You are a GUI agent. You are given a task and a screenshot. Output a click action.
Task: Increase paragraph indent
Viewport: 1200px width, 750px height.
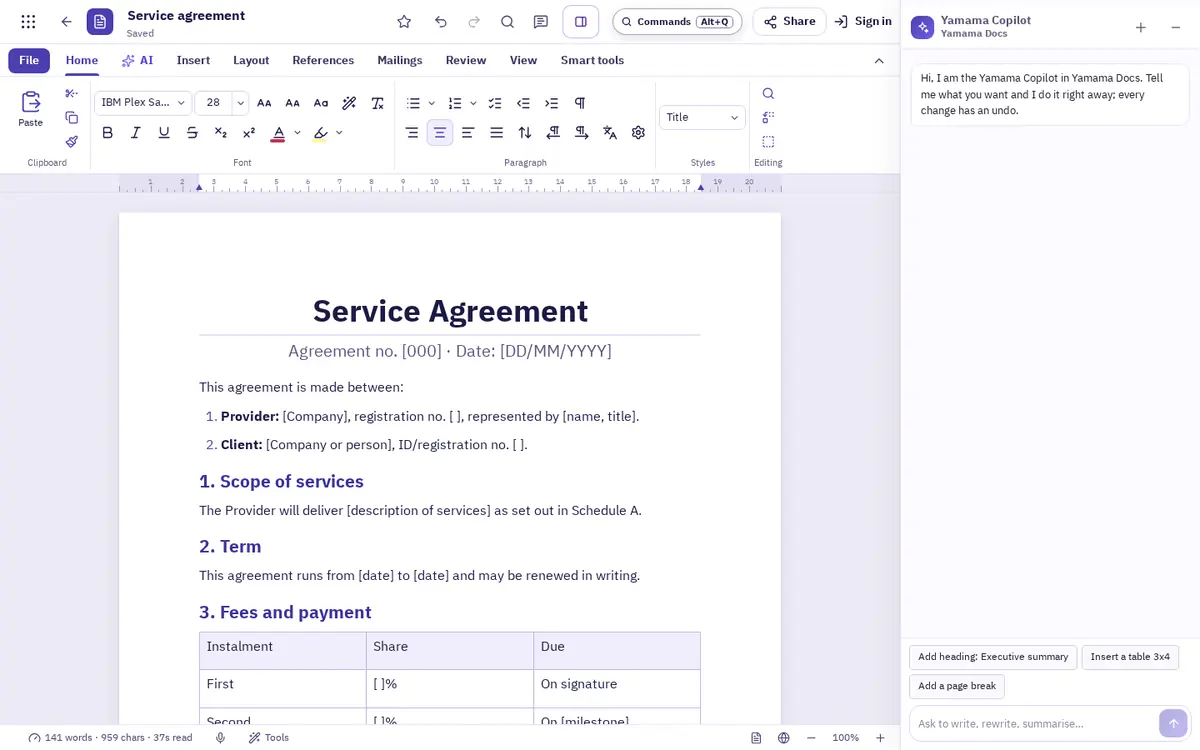tap(551, 103)
